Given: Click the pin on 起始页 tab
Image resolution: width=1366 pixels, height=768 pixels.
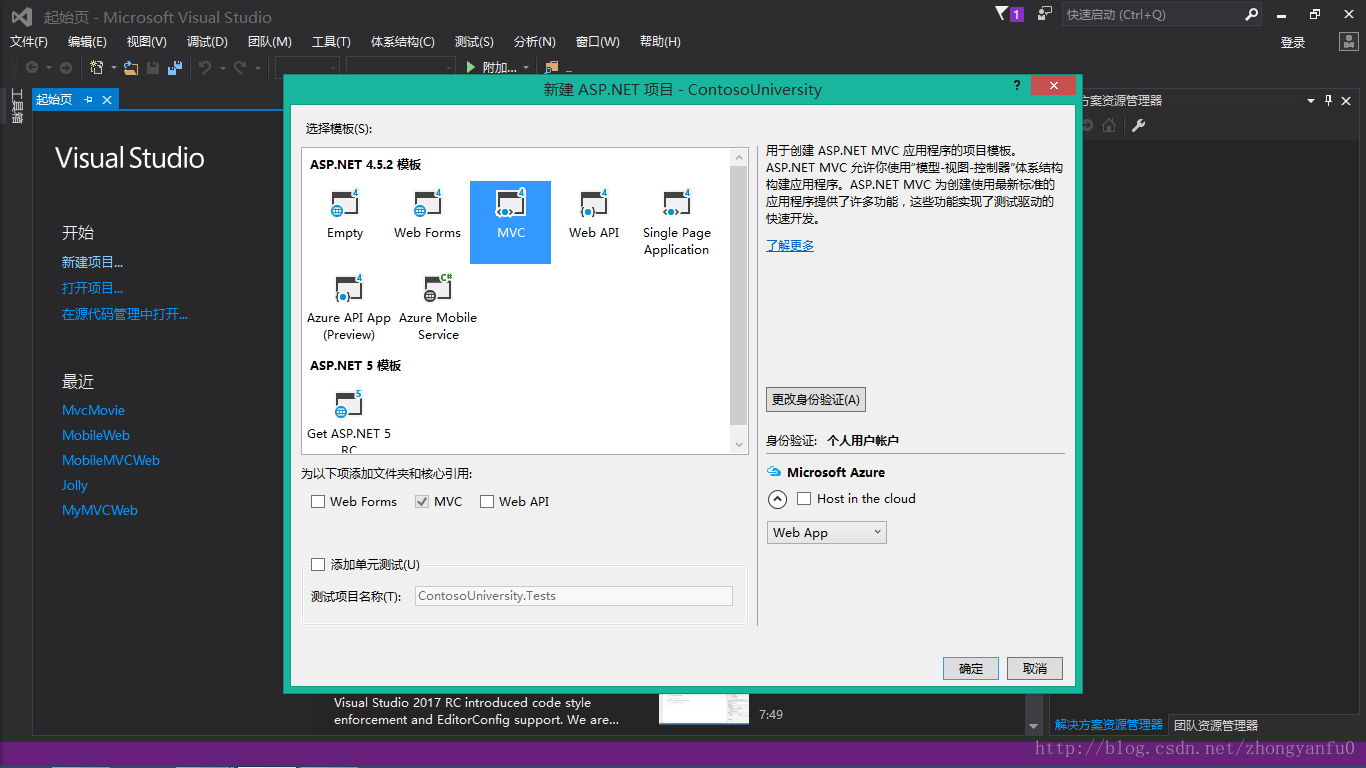Looking at the screenshot, I should pos(88,99).
